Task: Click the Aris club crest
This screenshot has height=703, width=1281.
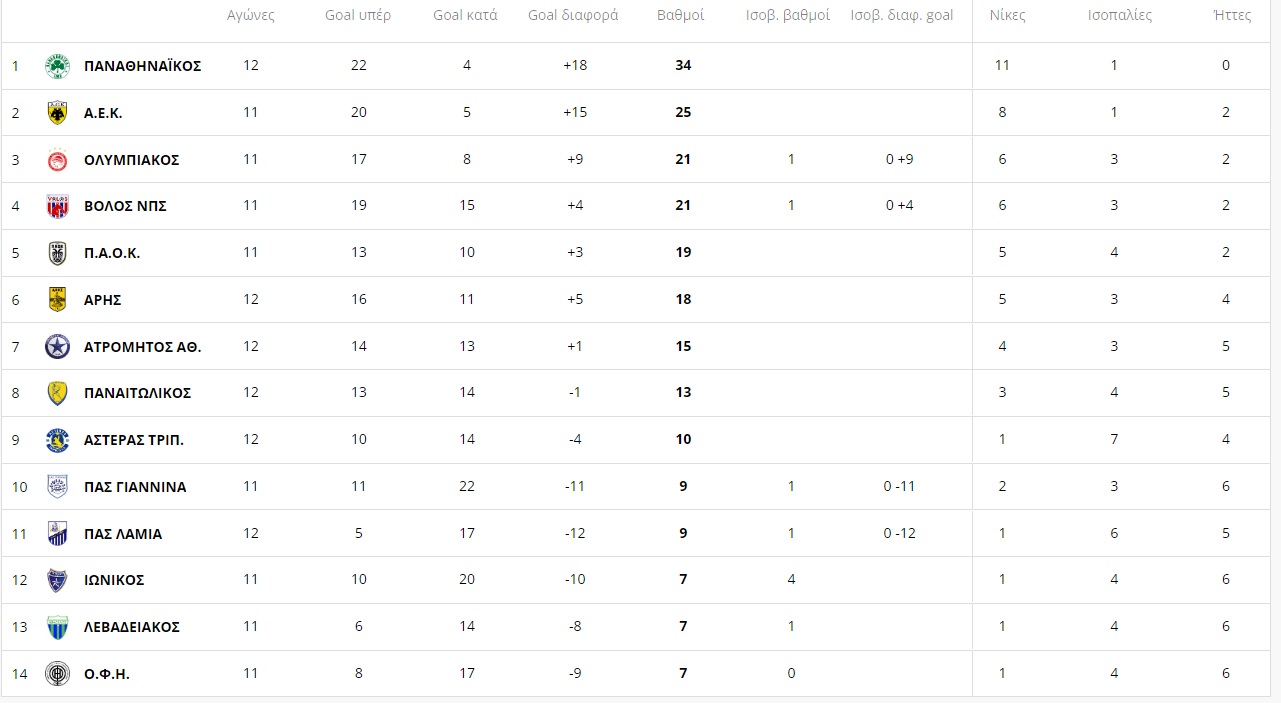Action: pyautogui.click(x=57, y=300)
